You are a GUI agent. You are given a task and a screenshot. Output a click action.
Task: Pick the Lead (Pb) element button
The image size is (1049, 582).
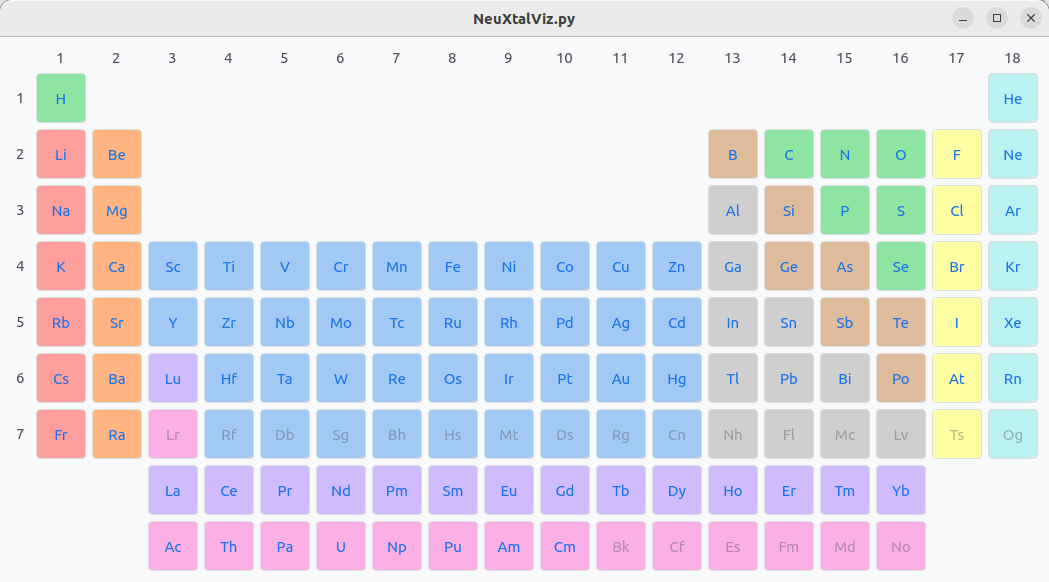tap(789, 378)
